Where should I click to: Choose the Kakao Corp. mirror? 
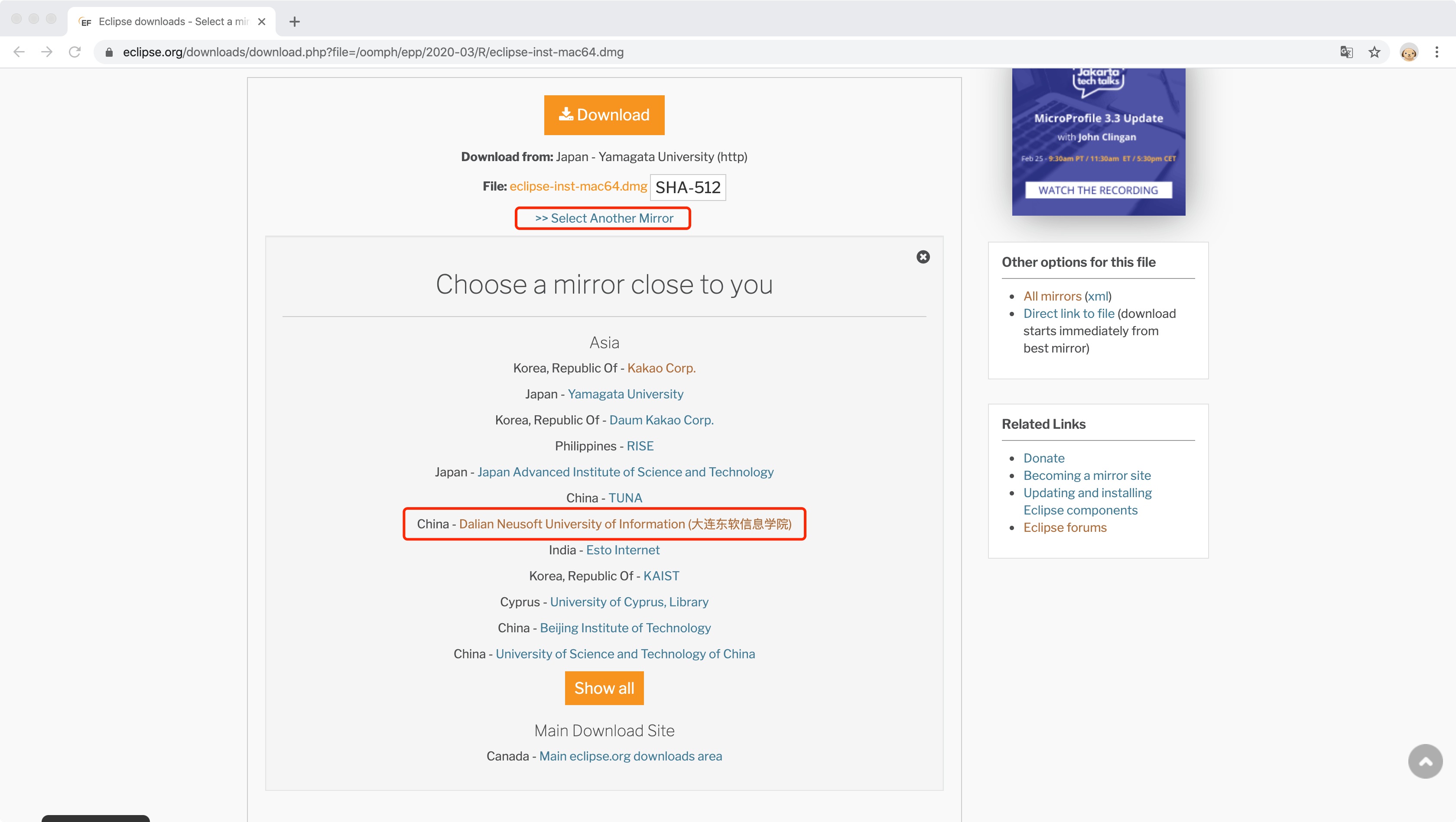coord(661,368)
